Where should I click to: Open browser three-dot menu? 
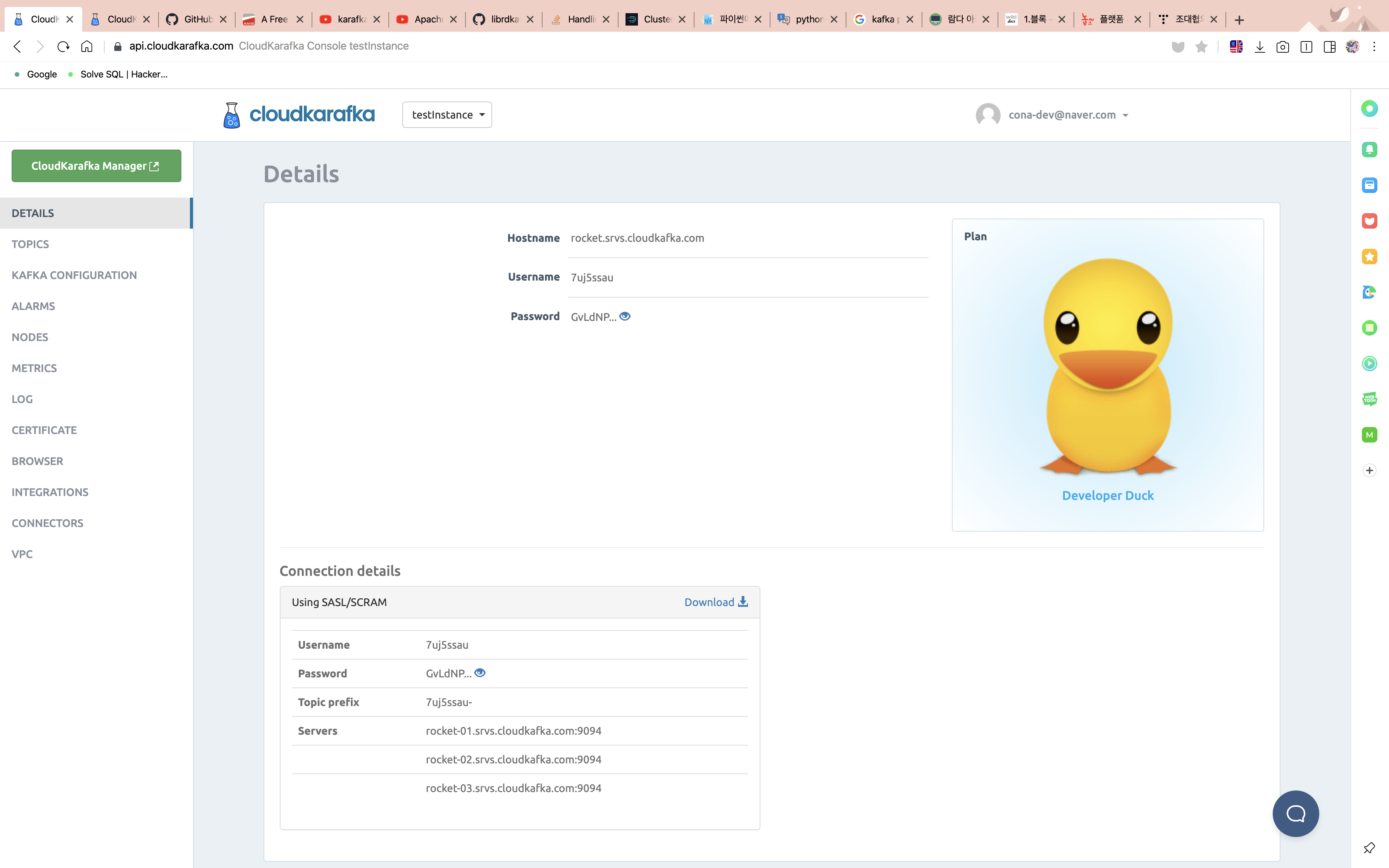point(1374,46)
